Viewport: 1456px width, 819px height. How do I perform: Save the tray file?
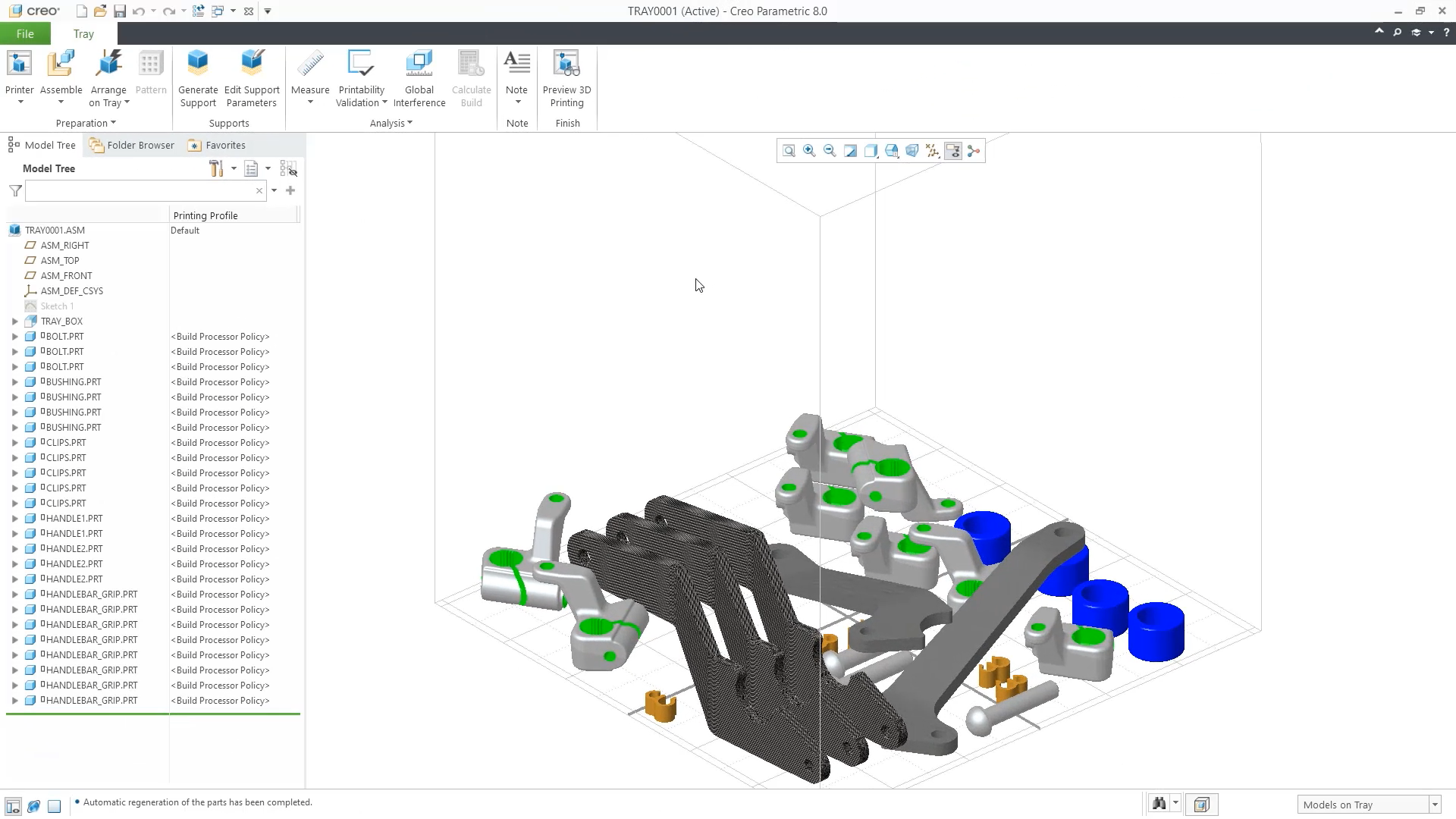pyautogui.click(x=120, y=11)
